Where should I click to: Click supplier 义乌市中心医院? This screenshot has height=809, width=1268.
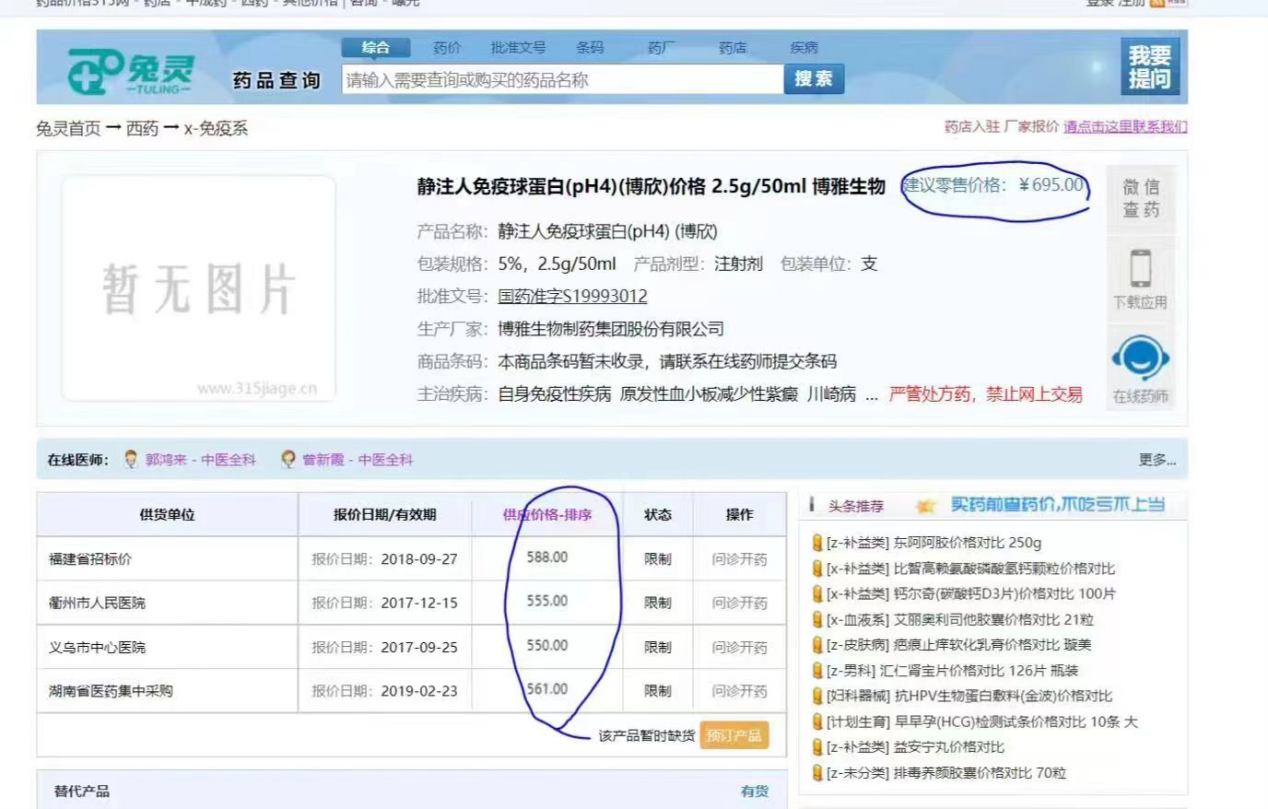[x=97, y=647]
